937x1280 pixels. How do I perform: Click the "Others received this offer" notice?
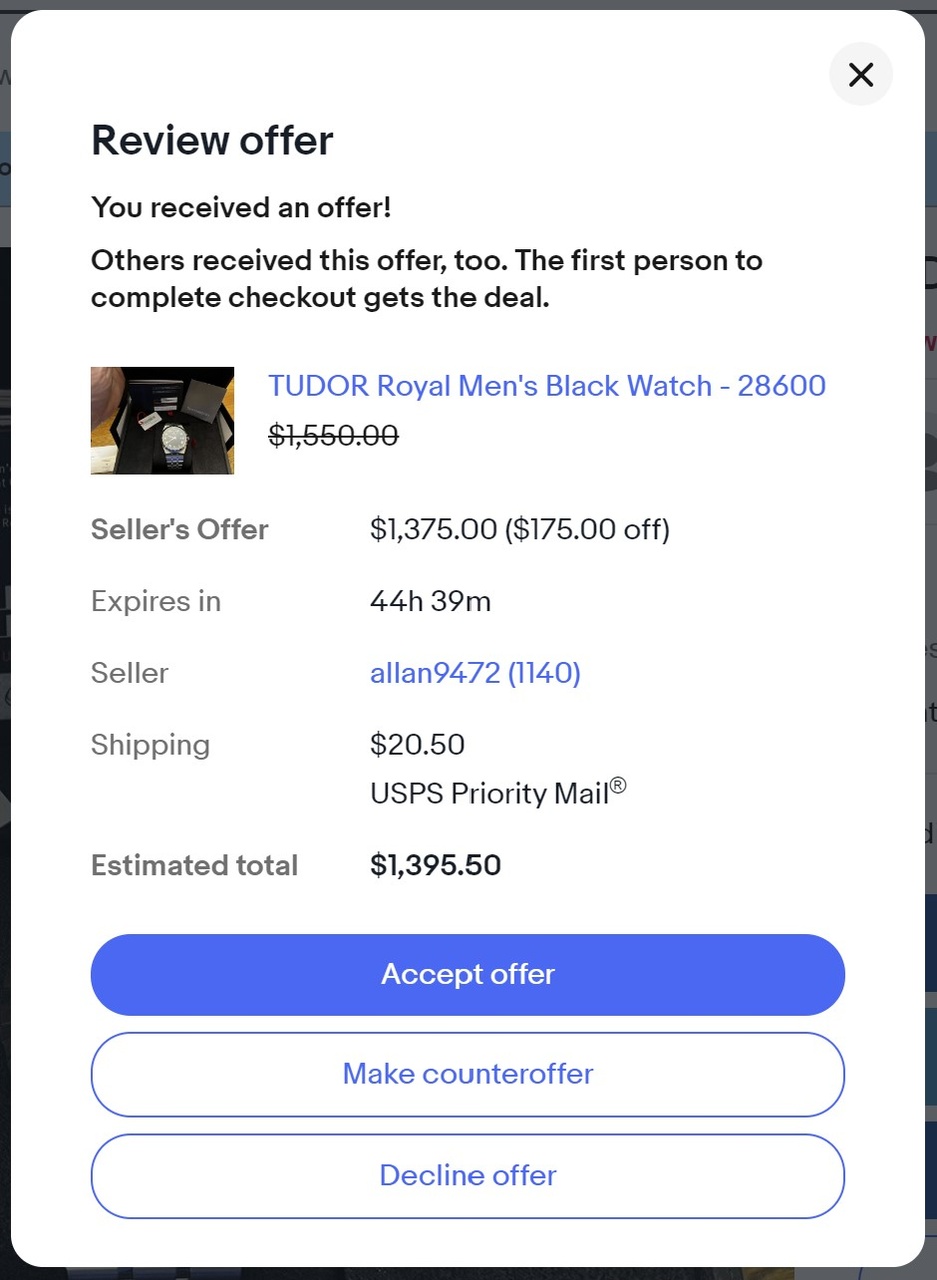coord(426,279)
